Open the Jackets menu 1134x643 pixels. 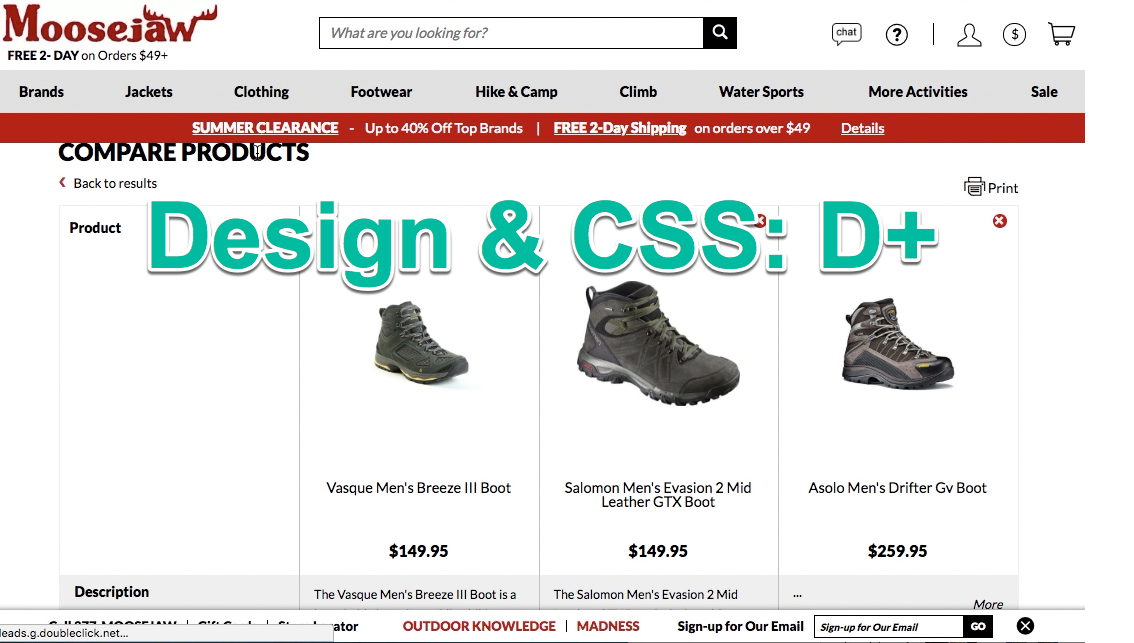tap(148, 92)
